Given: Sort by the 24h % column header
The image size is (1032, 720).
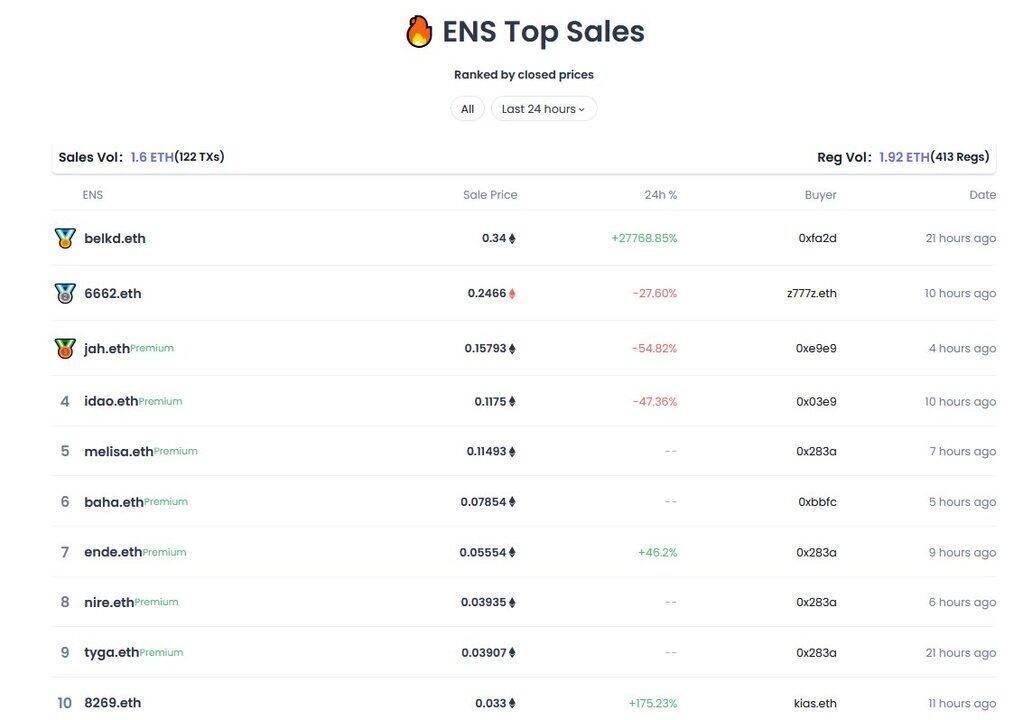Looking at the screenshot, I should click(x=660, y=195).
